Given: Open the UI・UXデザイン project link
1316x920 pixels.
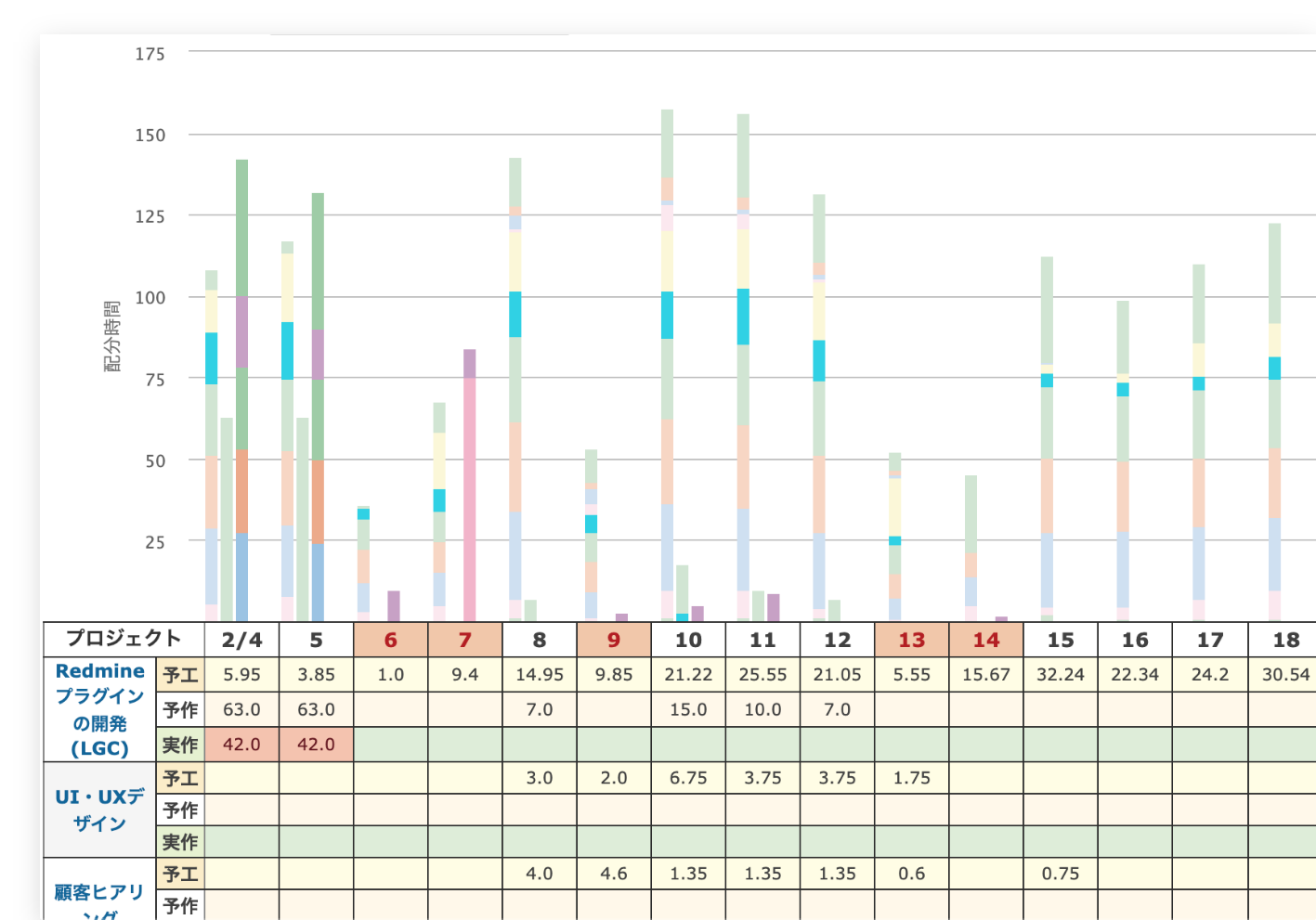Looking at the screenshot, I should click(99, 810).
